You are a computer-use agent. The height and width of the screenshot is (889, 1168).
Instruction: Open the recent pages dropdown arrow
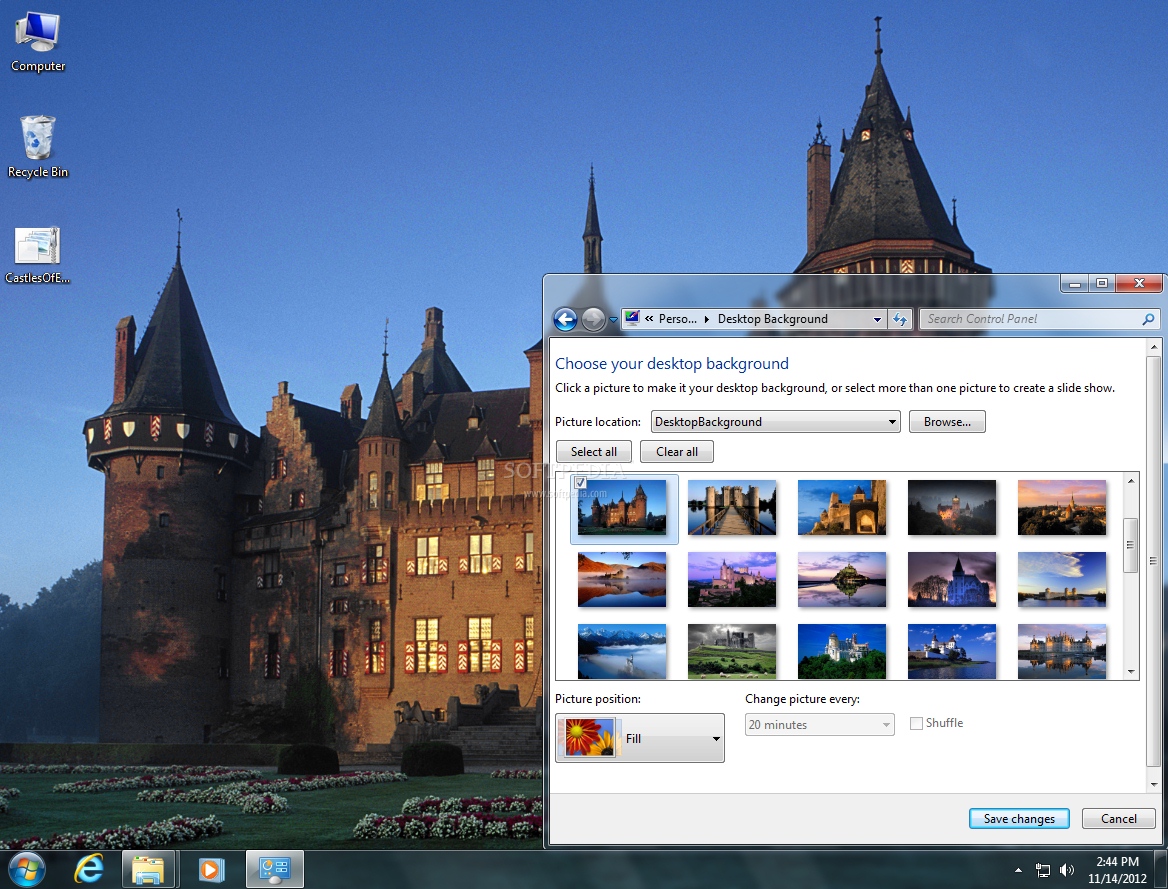click(614, 320)
